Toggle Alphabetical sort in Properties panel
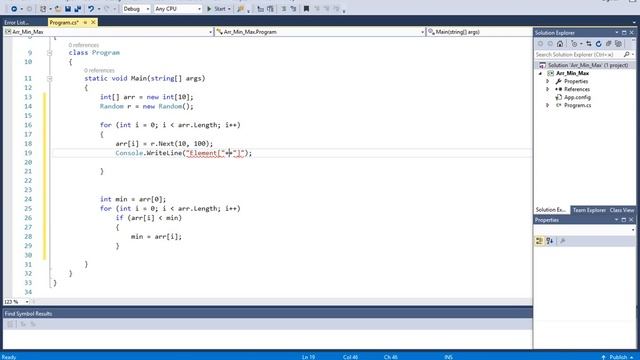 click(x=550, y=241)
